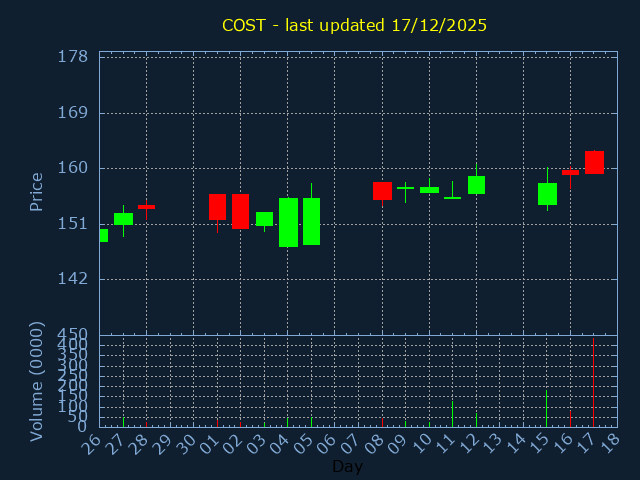The width and height of the screenshot is (640, 480).
Task: Click the green volume bar for day 15
Action: 547,409
